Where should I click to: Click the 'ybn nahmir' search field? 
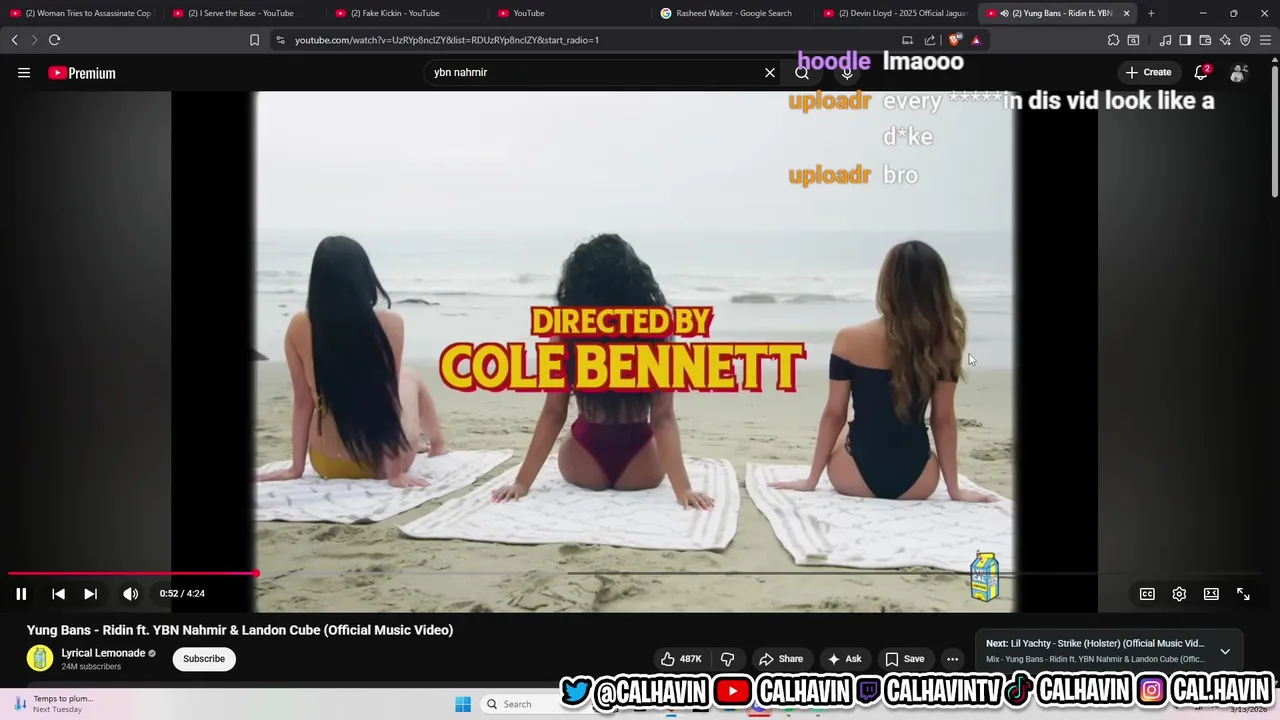(595, 72)
